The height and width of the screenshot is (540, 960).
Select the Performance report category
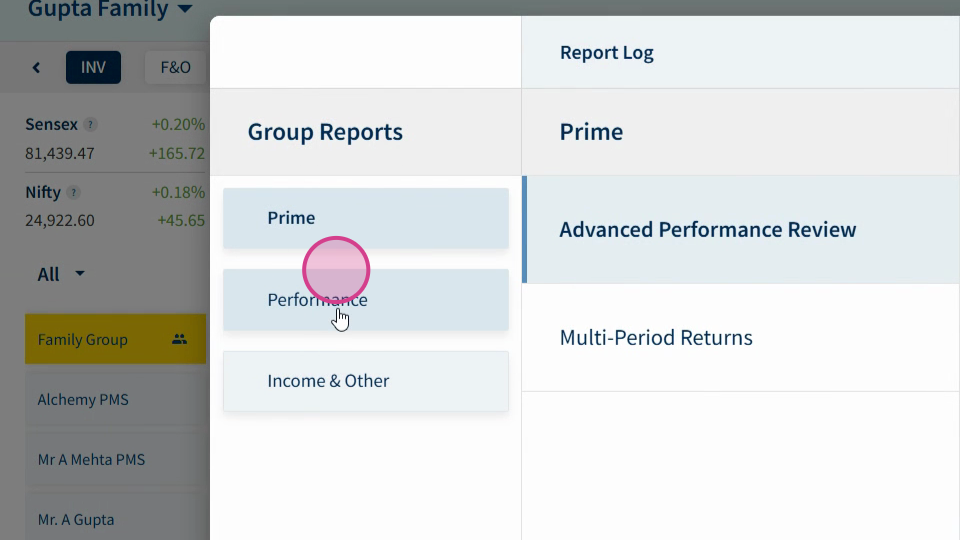tap(366, 300)
